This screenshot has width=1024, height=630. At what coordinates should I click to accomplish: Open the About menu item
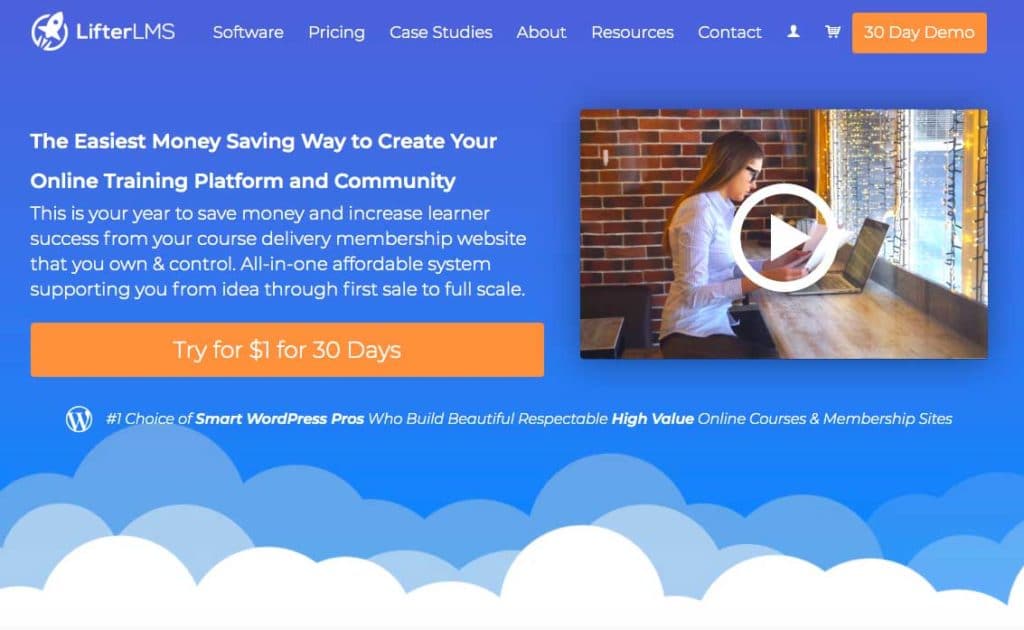[x=541, y=32]
